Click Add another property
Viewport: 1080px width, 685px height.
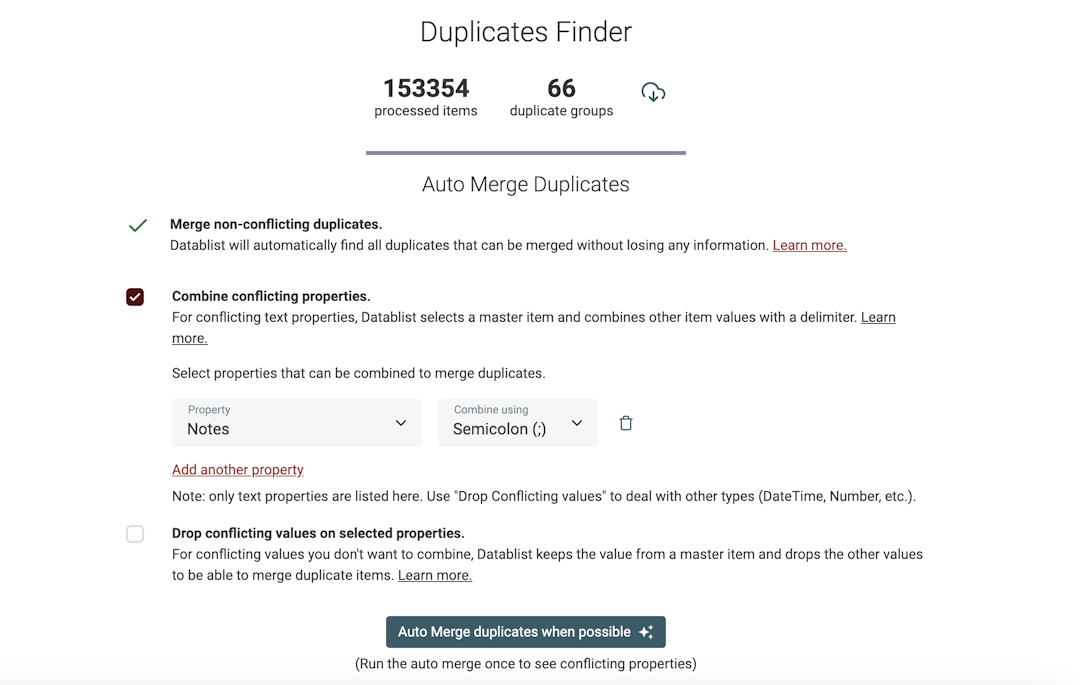(237, 469)
